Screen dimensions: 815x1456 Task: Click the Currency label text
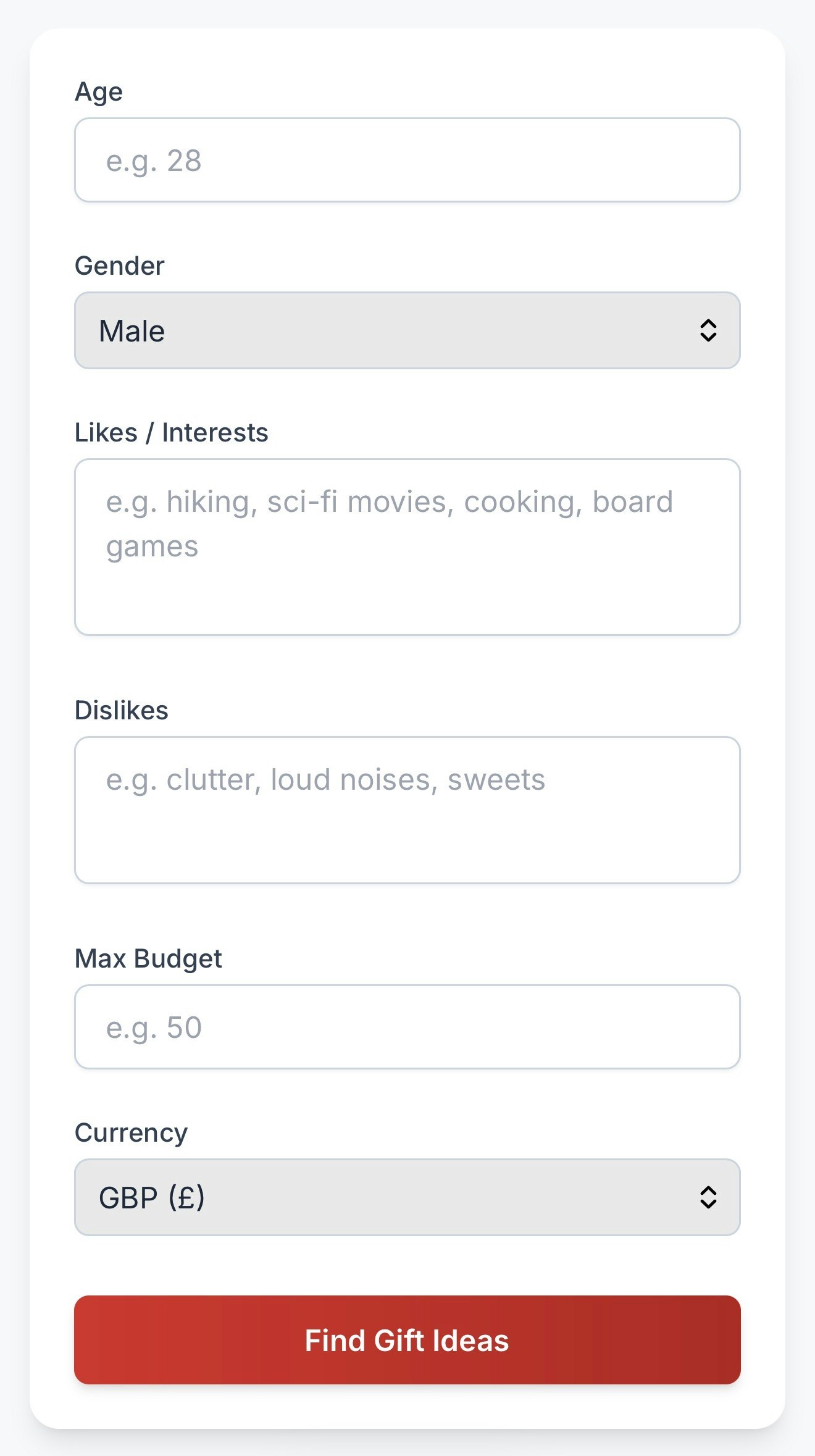[x=131, y=1132]
